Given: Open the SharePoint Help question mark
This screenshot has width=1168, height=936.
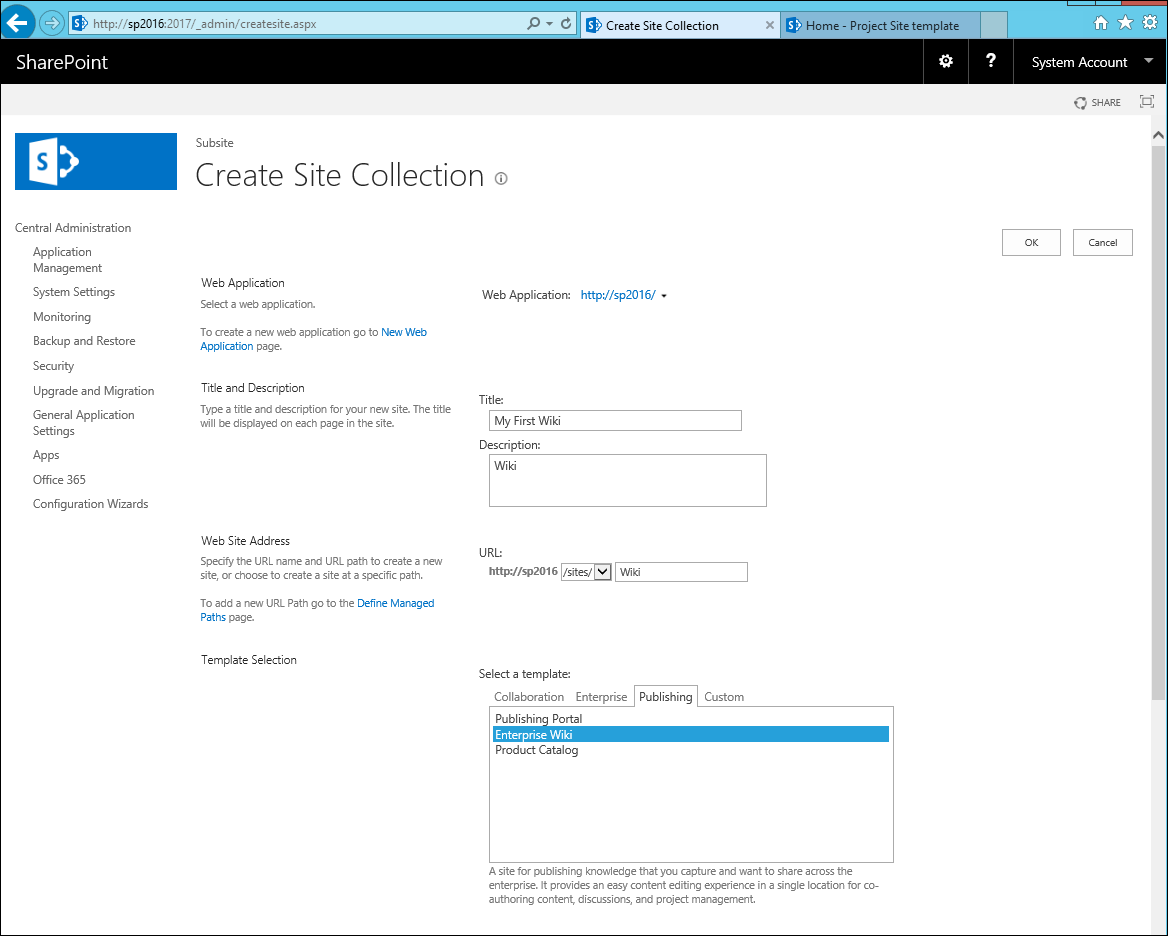Looking at the screenshot, I should (991, 61).
